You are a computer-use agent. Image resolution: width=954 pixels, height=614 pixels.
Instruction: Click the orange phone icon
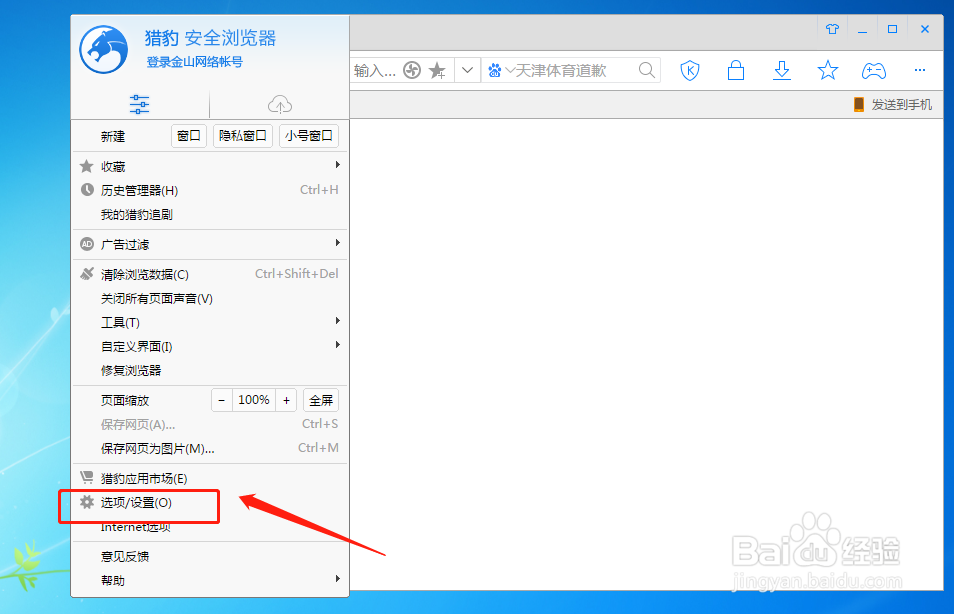(x=858, y=105)
